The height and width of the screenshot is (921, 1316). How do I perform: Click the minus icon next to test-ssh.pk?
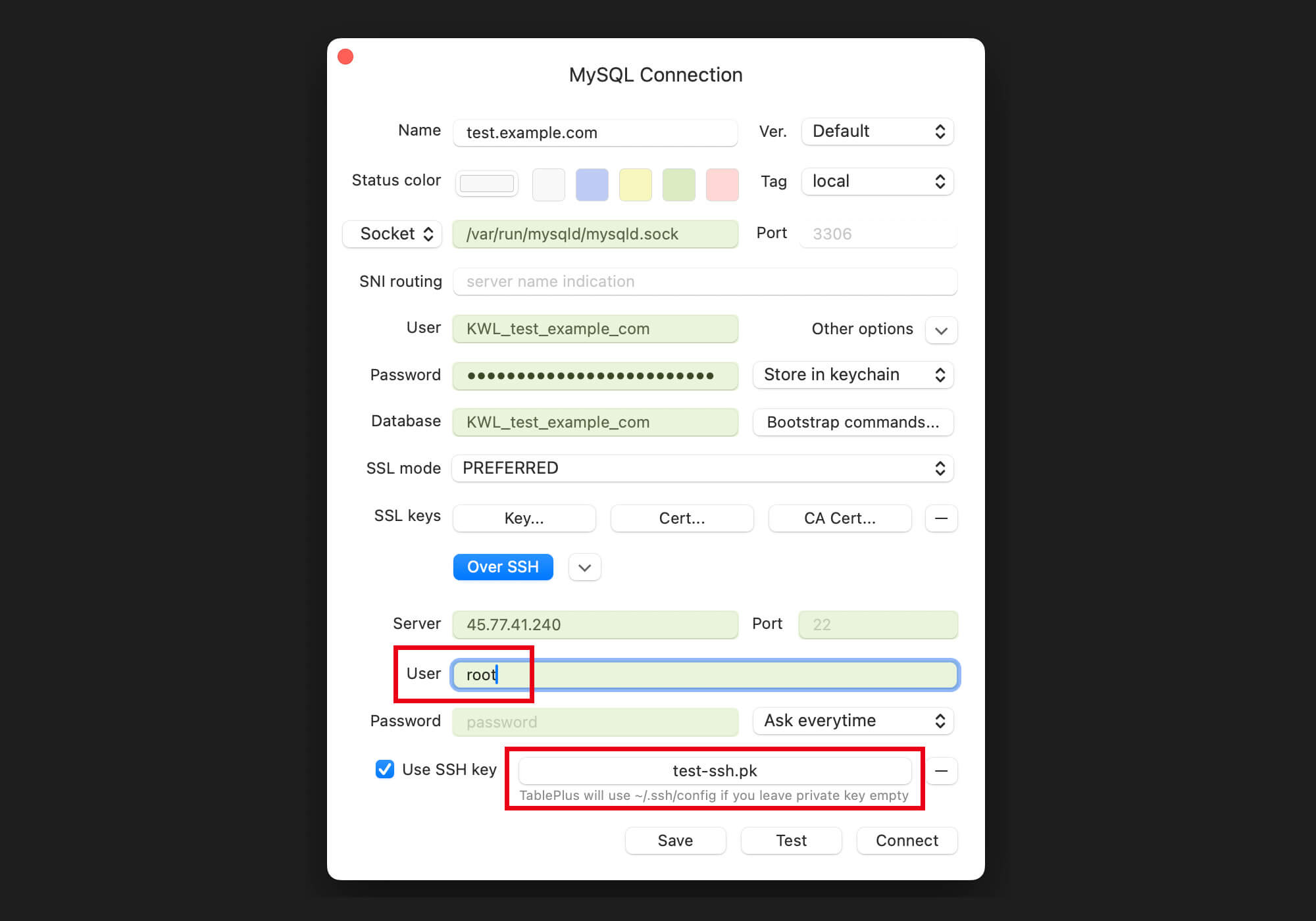[941, 771]
